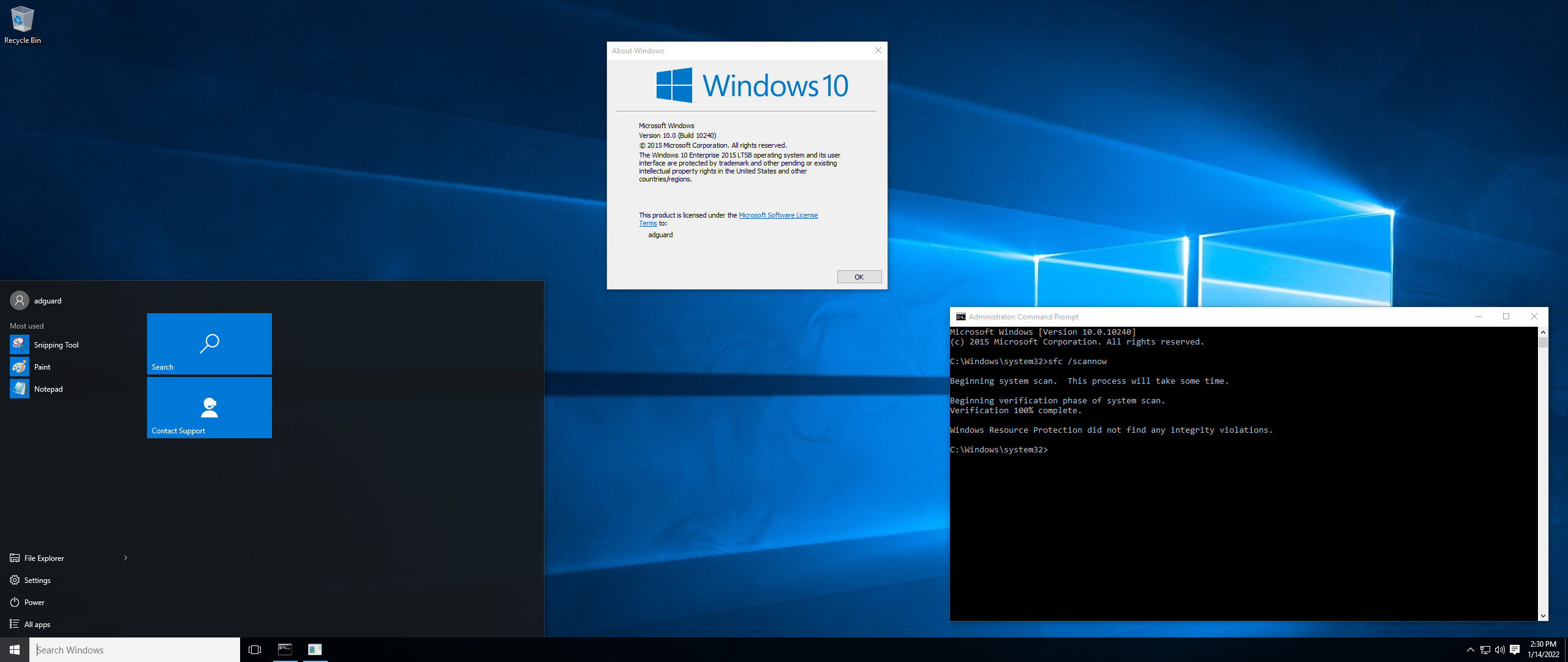The image size is (1568, 662).
Task: Open the network tray icon
Action: coord(1485,650)
